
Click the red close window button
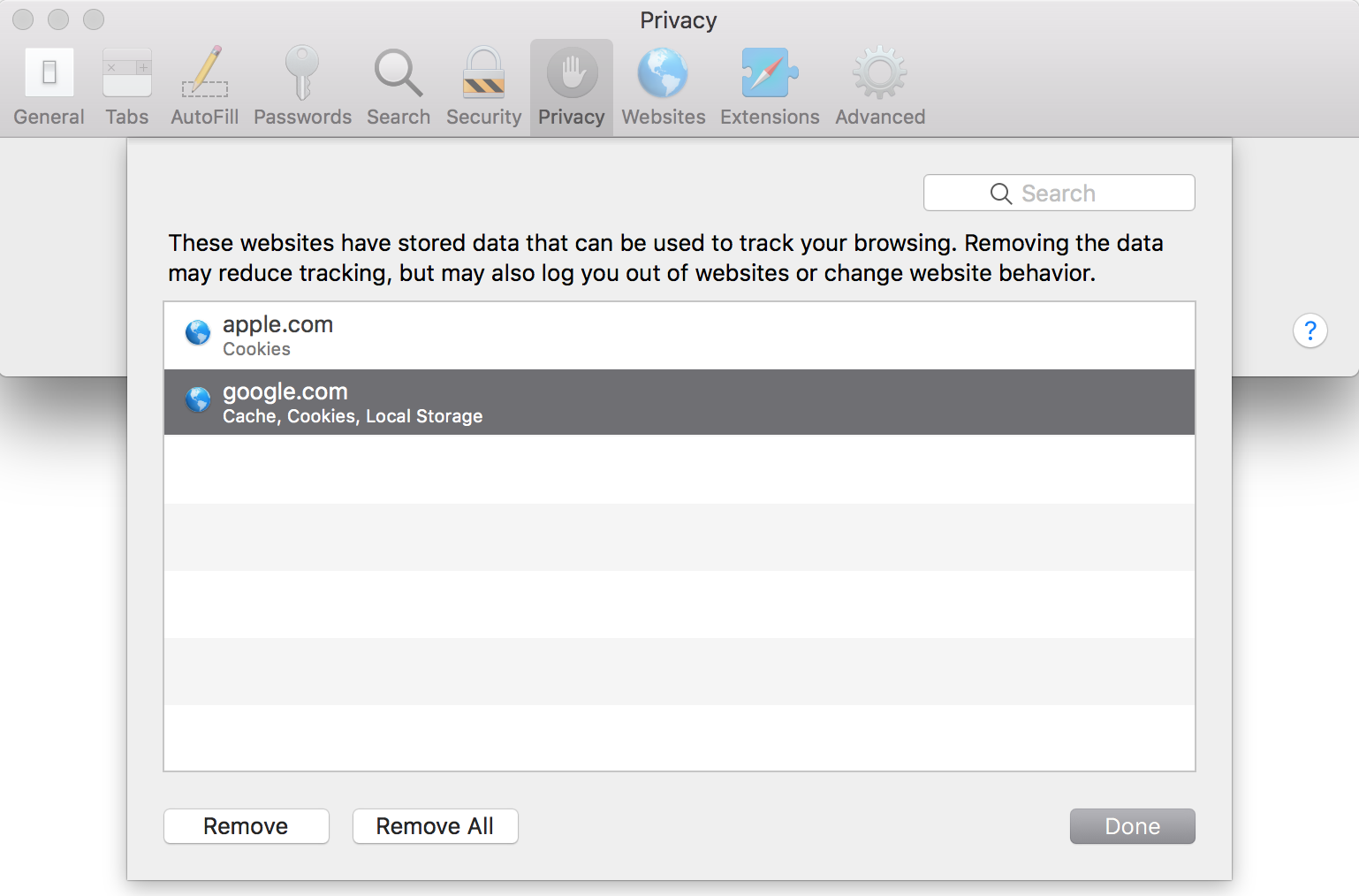click(x=23, y=19)
